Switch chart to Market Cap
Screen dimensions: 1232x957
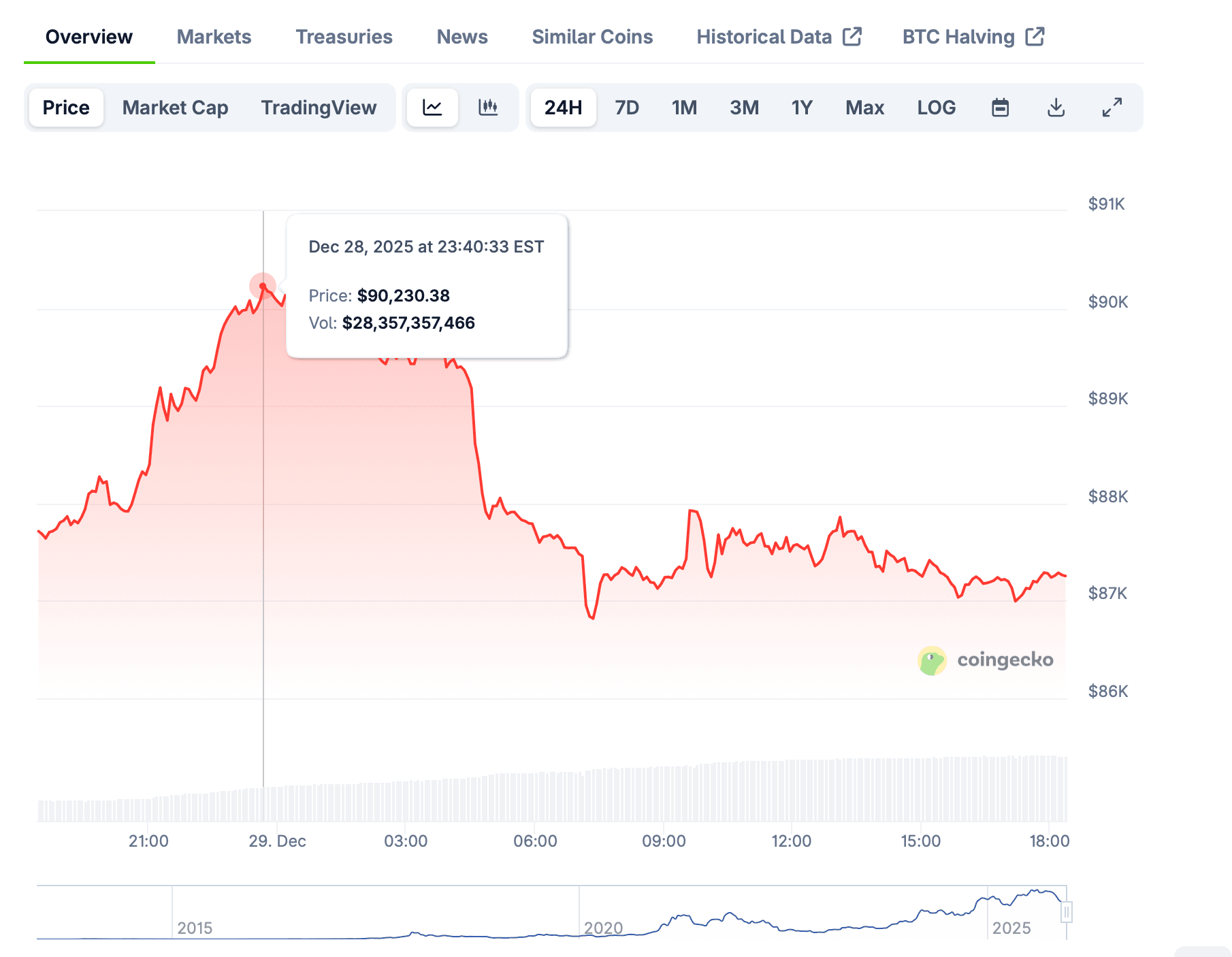coord(175,108)
